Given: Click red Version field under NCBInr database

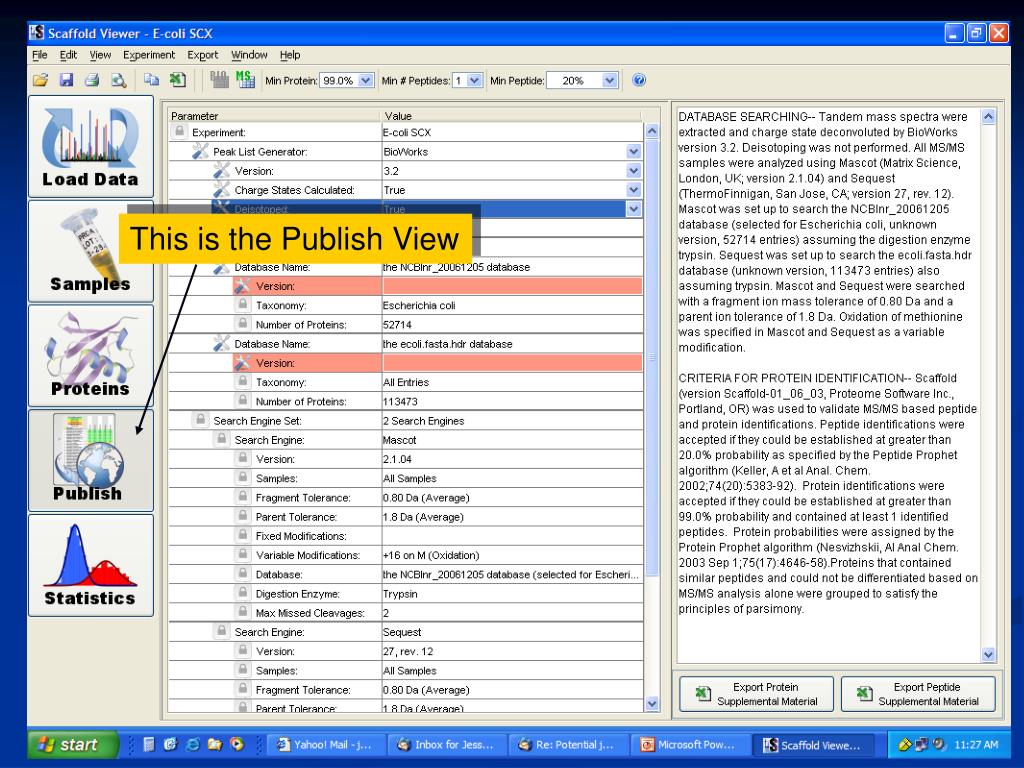Looking at the screenshot, I should pyautogui.click(x=512, y=286).
